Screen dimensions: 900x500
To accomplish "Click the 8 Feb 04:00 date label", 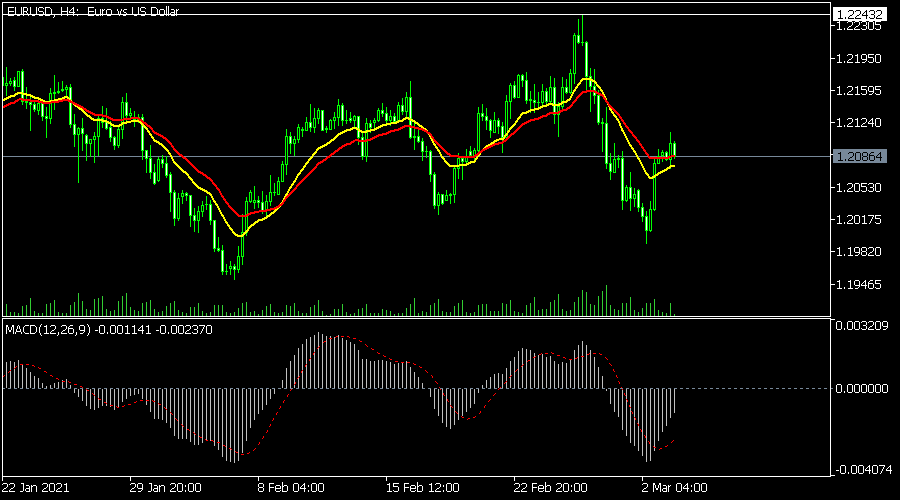I will coord(291,488).
